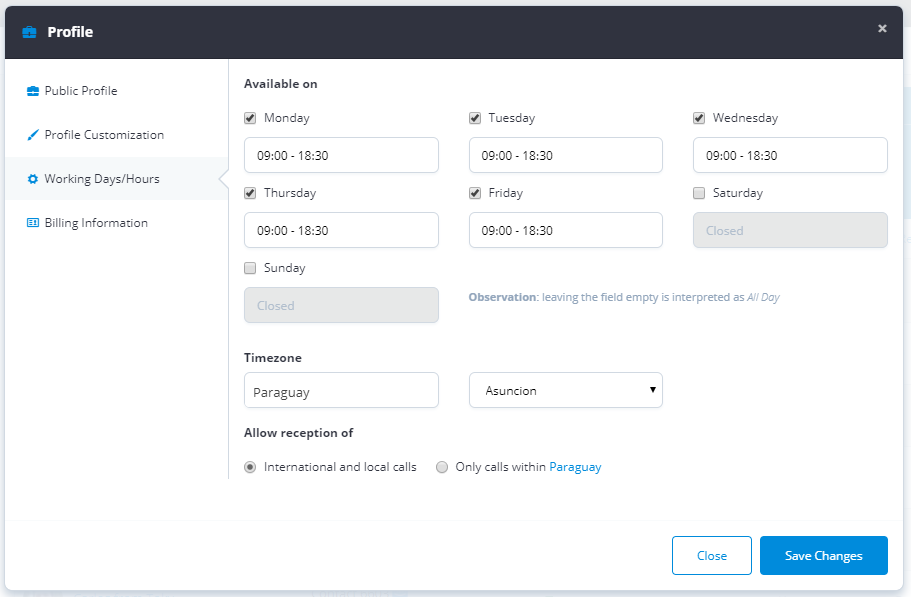This screenshot has height=597, width=911.
Task: Select International and local calls option
Action: (x=250, y=467)
